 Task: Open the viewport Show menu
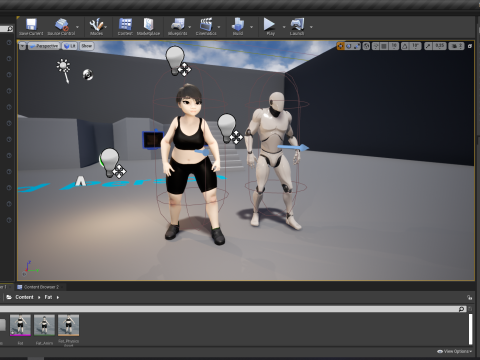[x=86, y=46]
